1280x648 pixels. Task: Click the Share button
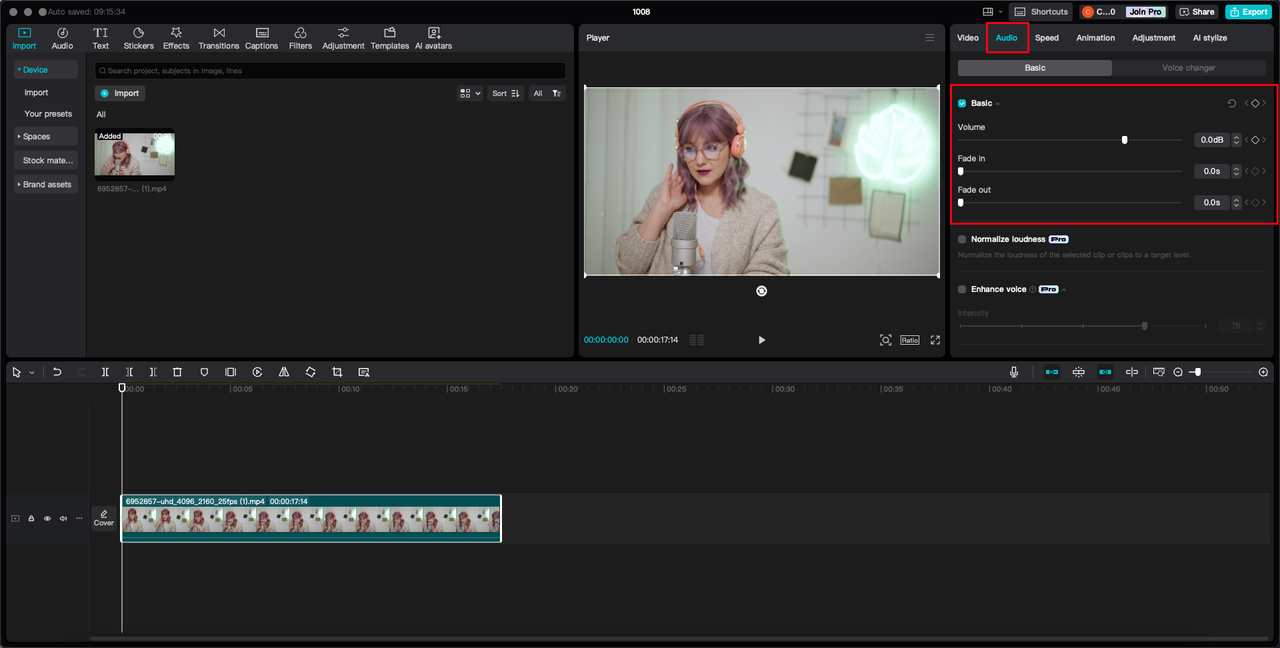(1197, 12)
